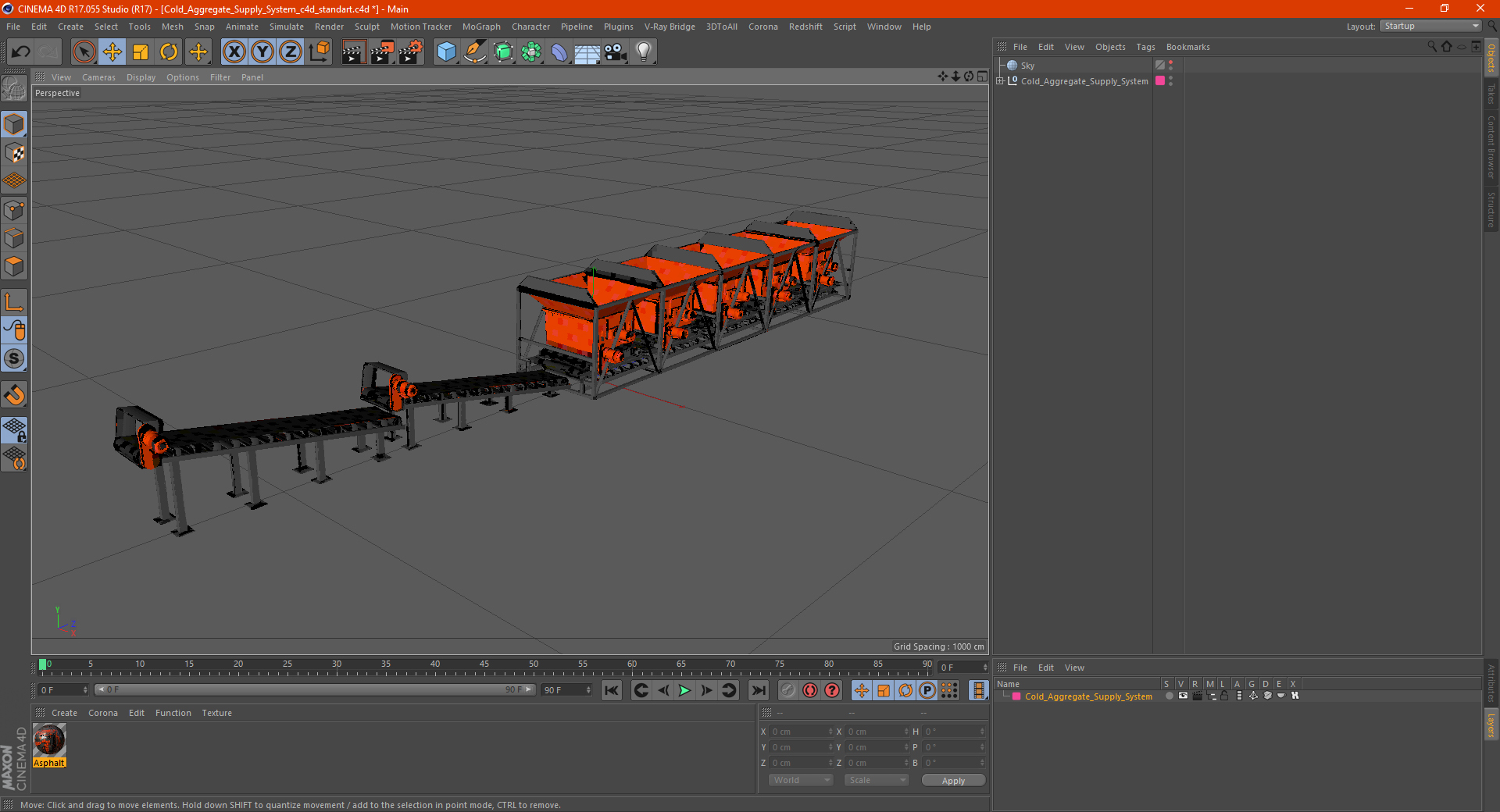Open the World coordinate dropdown
This screenshot has width=1500, height=812.
coord(801,780)
